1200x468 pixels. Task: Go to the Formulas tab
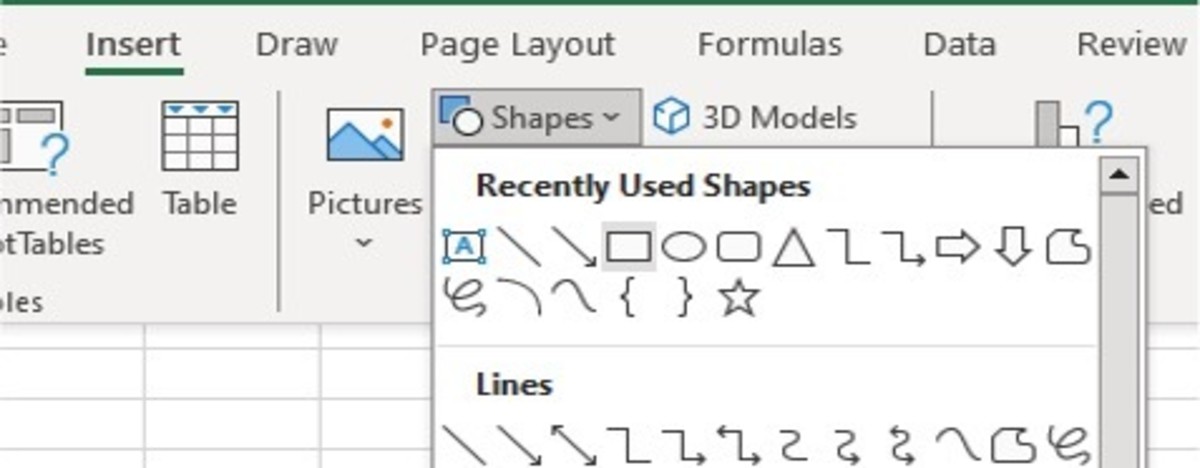tap(769, 45)
